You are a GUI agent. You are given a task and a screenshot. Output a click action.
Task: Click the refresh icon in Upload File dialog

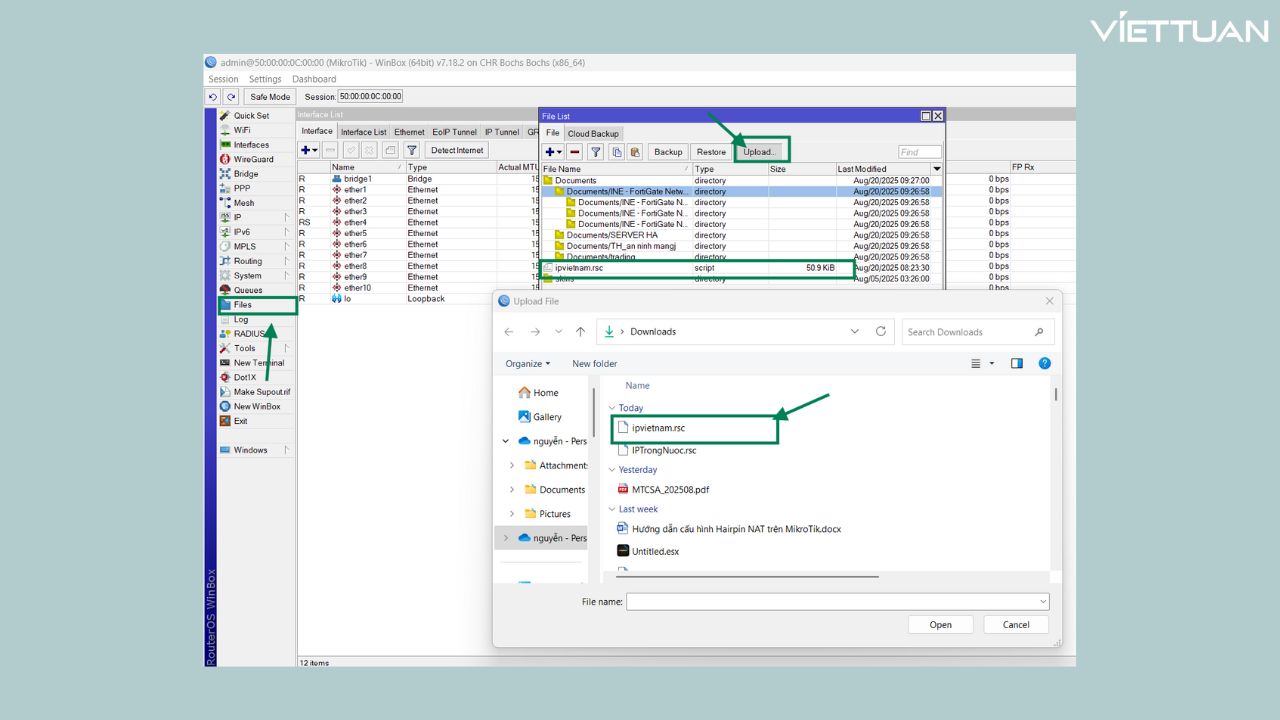pyautogui.click(x=881, y=332)
